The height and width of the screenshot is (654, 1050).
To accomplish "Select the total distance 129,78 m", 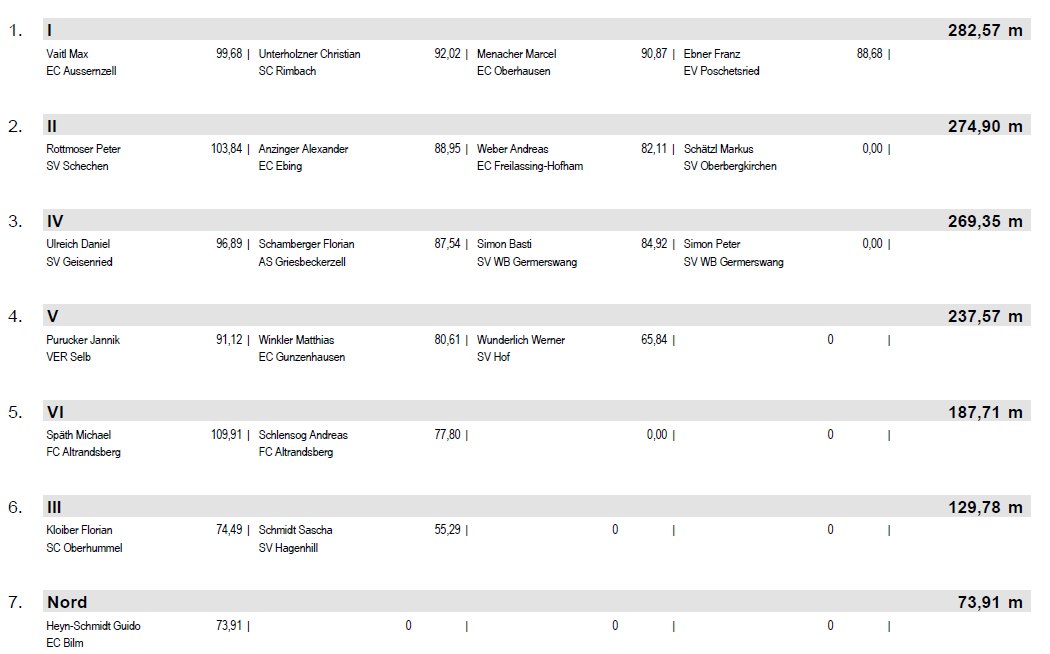I will (984, 507).
